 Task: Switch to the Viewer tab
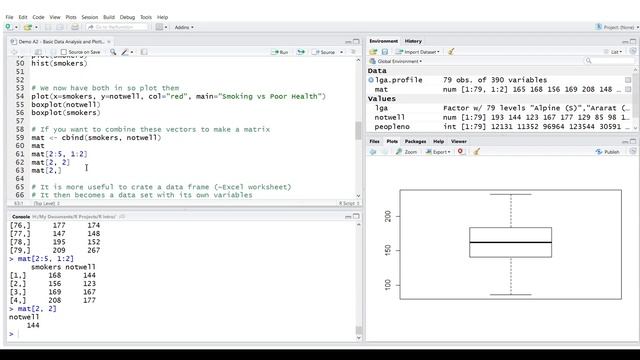[459, 141]
